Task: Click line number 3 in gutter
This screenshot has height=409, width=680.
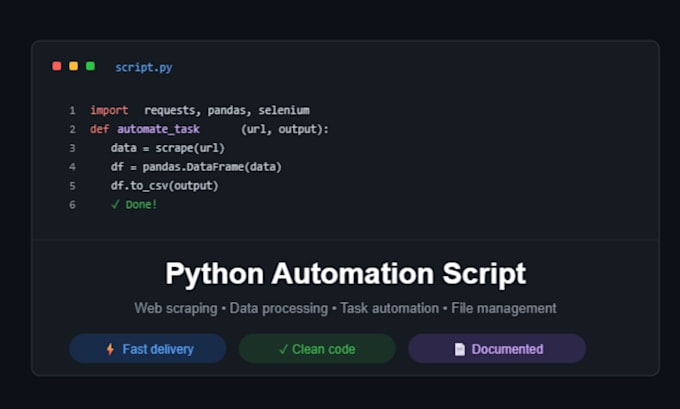Action: coord(72,148)
